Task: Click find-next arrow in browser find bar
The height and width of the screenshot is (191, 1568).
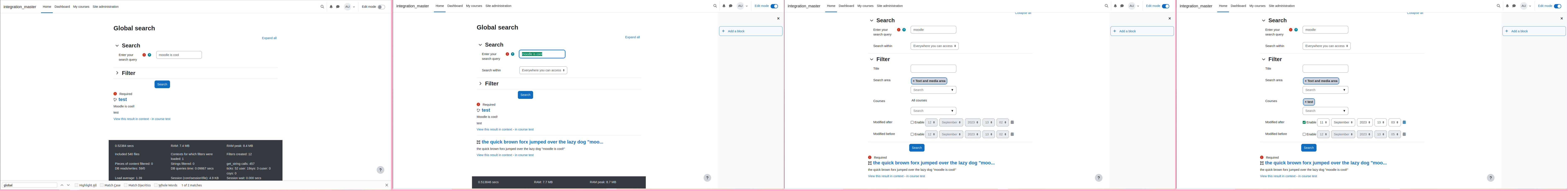Action: [x=68, y=185]
